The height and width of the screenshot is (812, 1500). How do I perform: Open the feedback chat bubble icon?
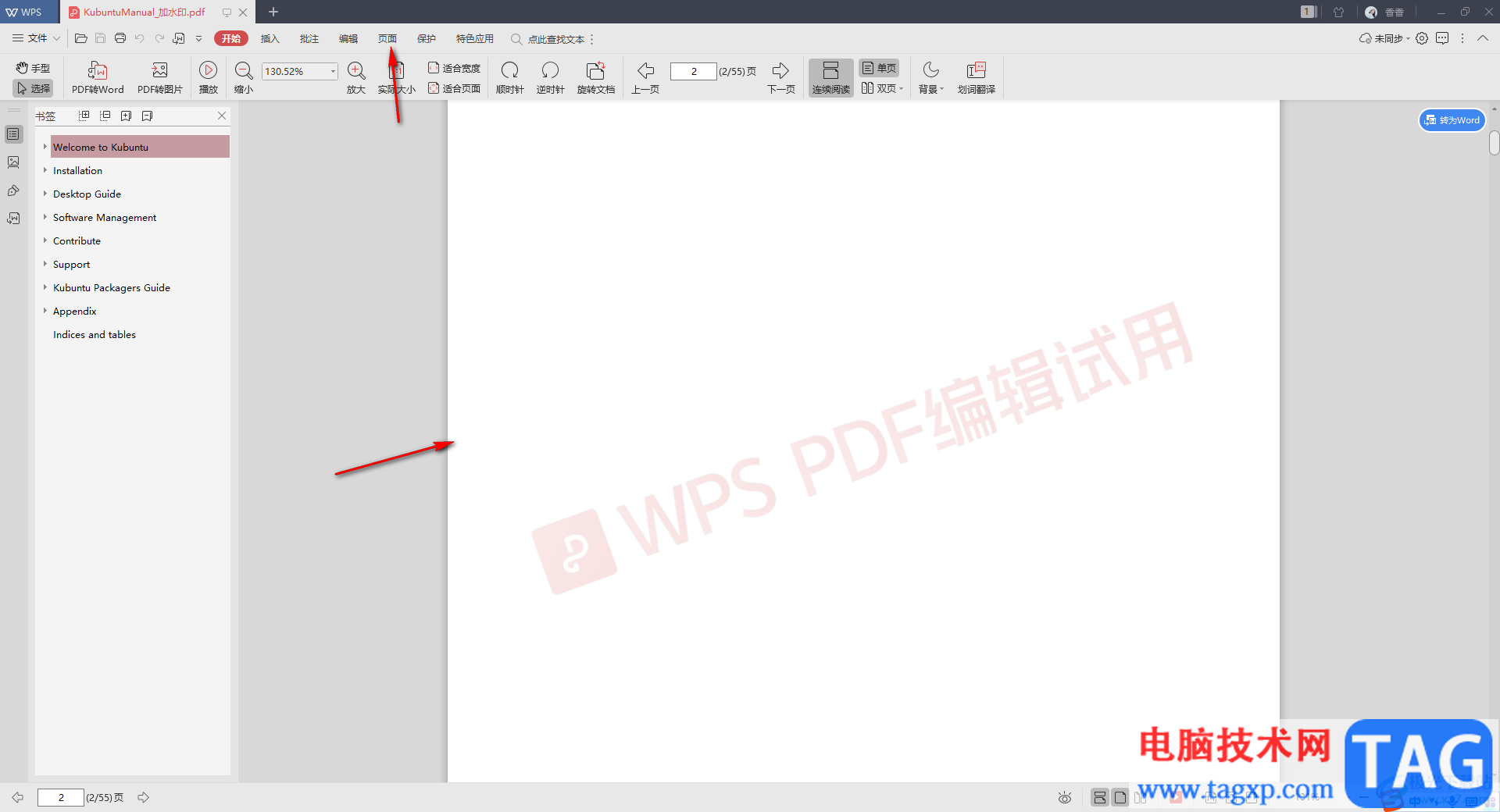coord(1442,38)
